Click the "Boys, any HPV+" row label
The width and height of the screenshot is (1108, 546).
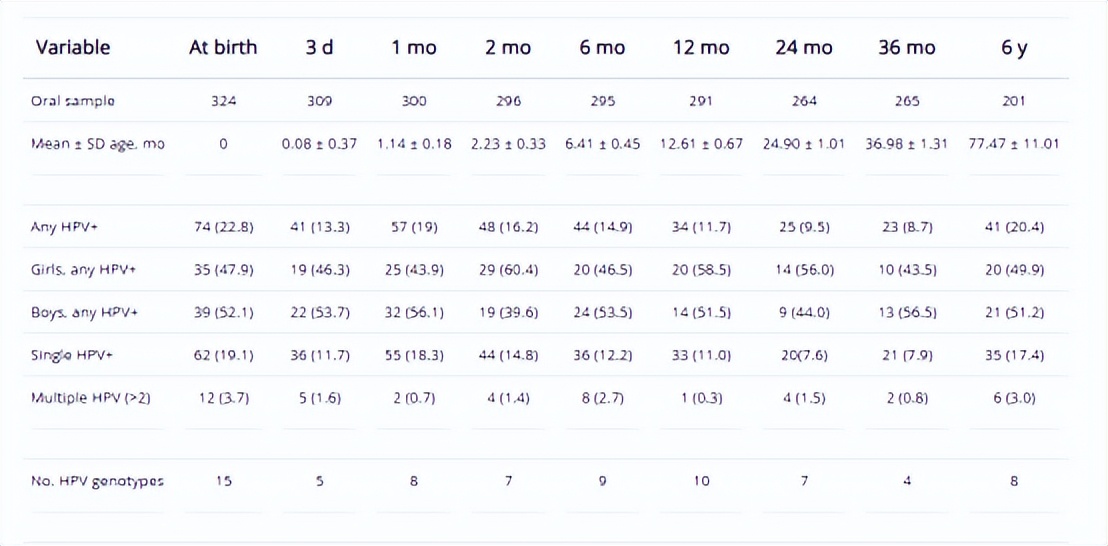coord(84,313)
